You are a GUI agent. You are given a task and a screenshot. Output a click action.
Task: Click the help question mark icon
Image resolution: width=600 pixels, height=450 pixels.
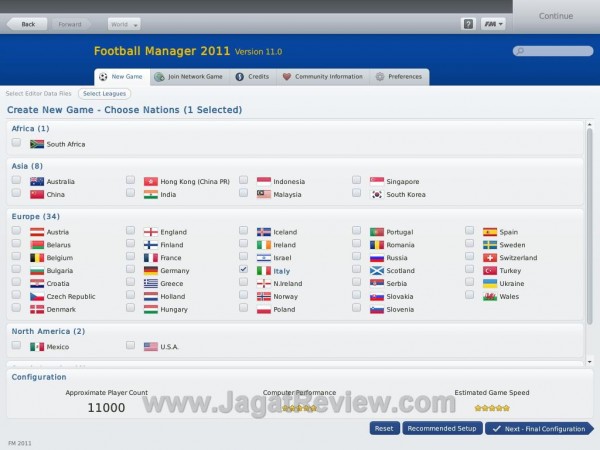click(x=468, y=24)
